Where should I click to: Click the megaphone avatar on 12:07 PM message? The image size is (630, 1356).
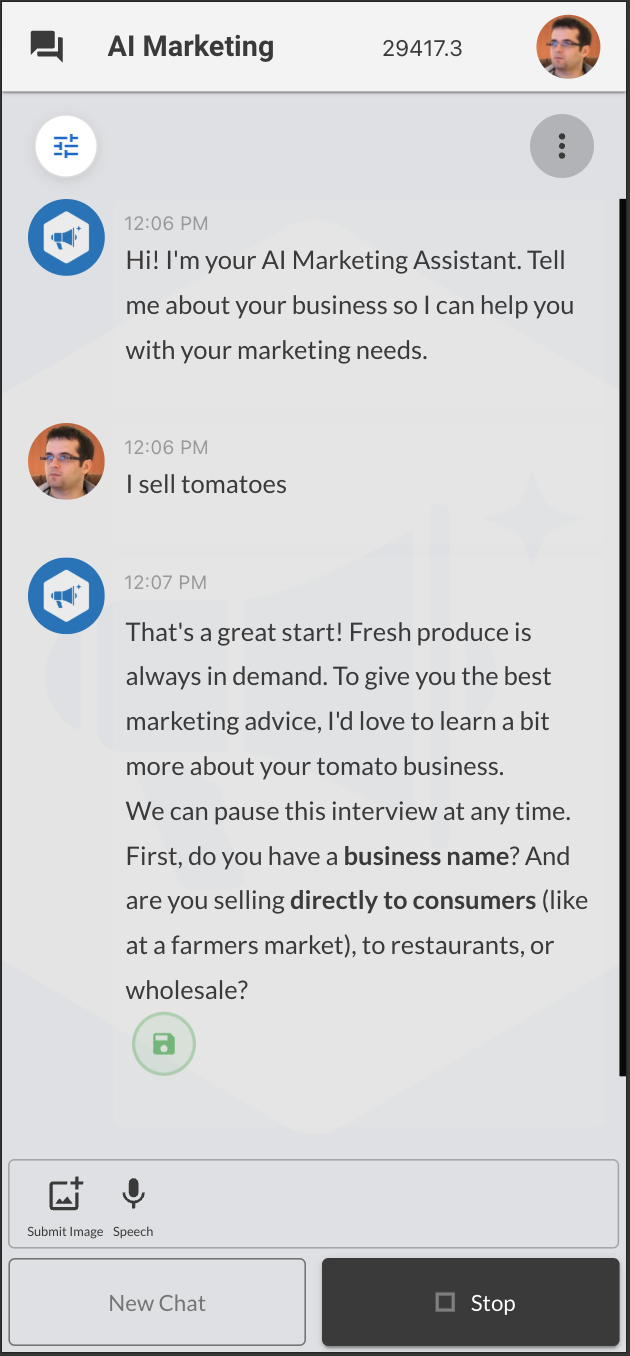66,596
